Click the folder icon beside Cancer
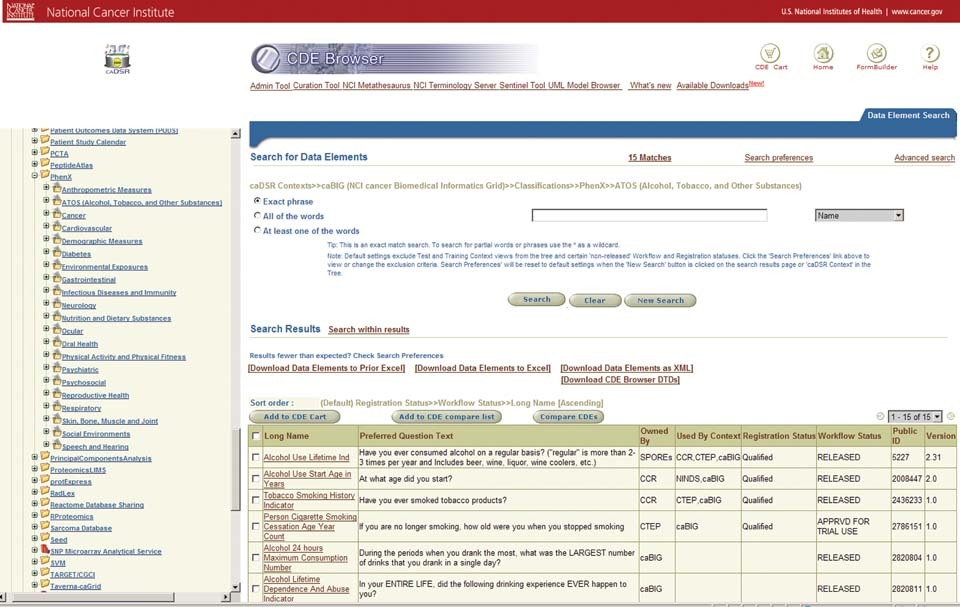960x607 pixels. point(56,214)
